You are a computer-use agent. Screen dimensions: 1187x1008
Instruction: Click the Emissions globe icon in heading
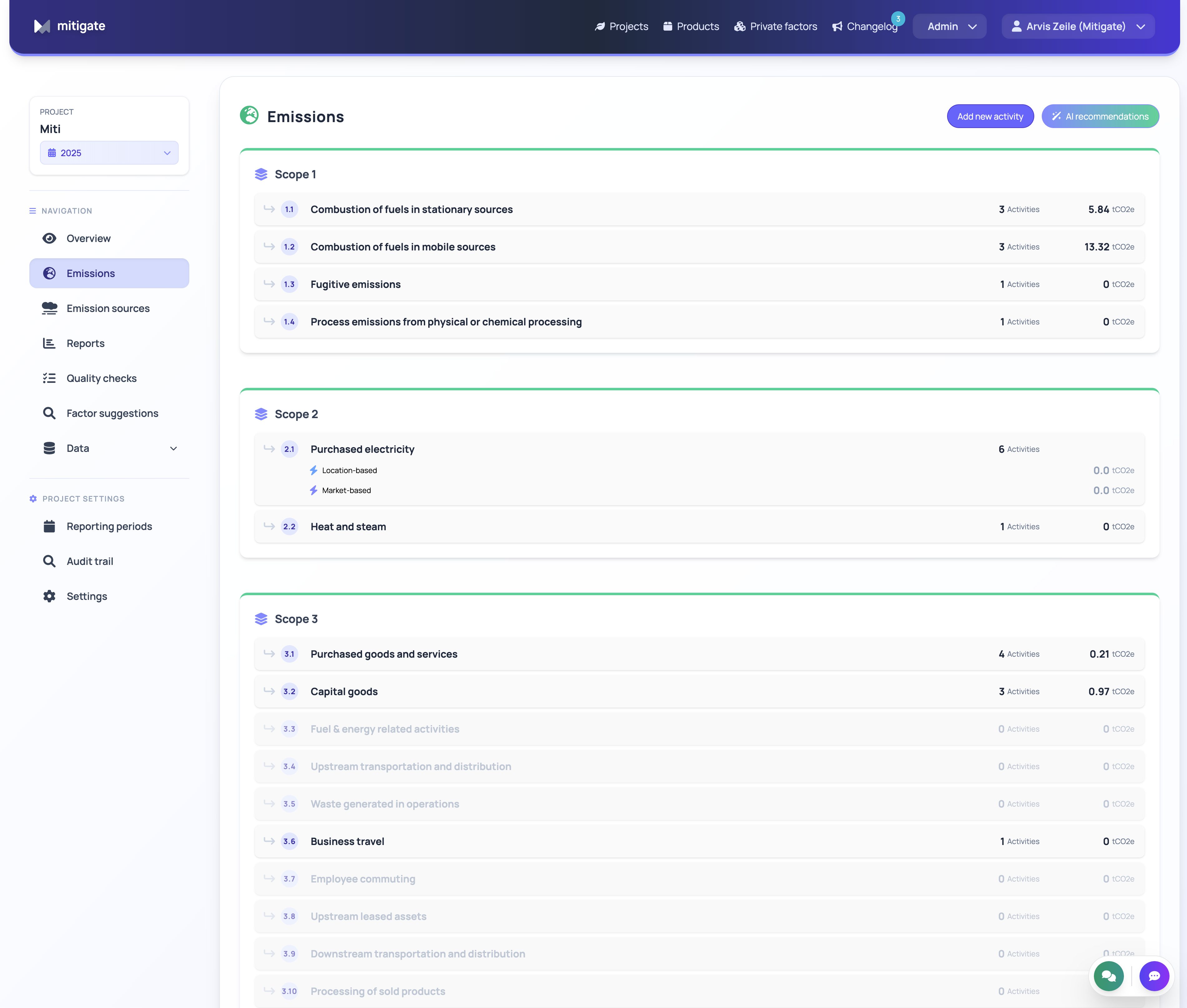[249, 116]
